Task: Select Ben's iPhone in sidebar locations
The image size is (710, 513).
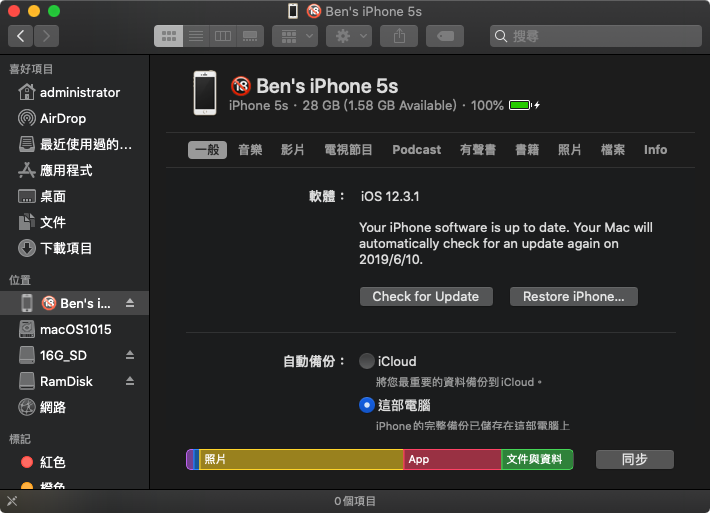Action: [75, 303]
